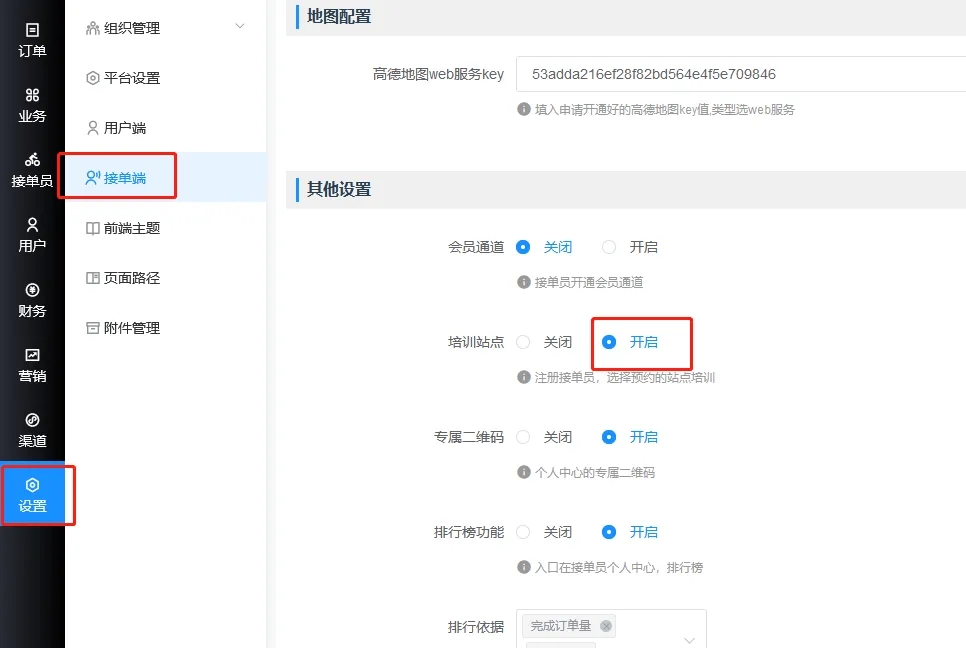Turn off 专属二维码 with 关闭 radio

click(x=523, y=437)
